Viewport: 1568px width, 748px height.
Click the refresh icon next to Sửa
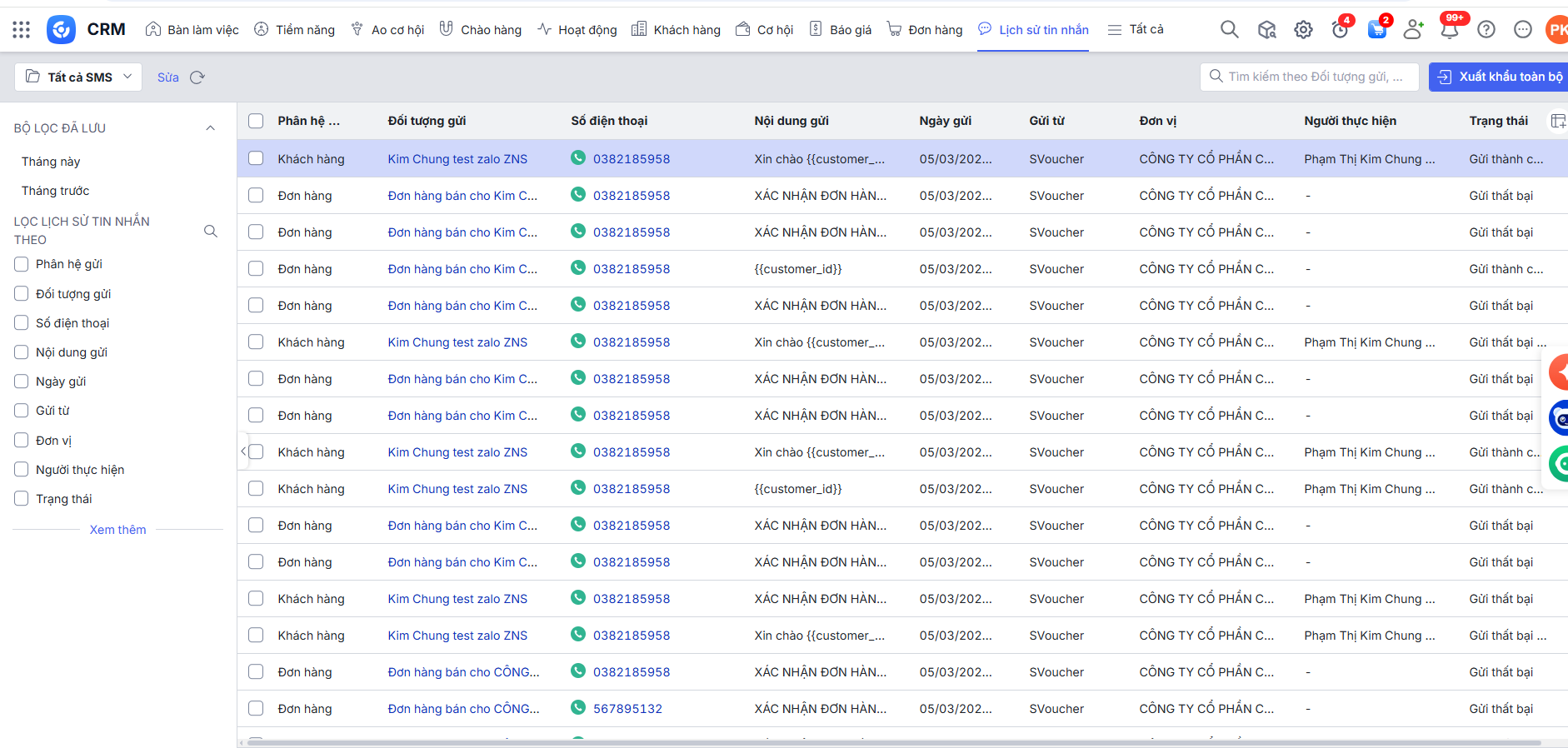[x=197, y=77]
